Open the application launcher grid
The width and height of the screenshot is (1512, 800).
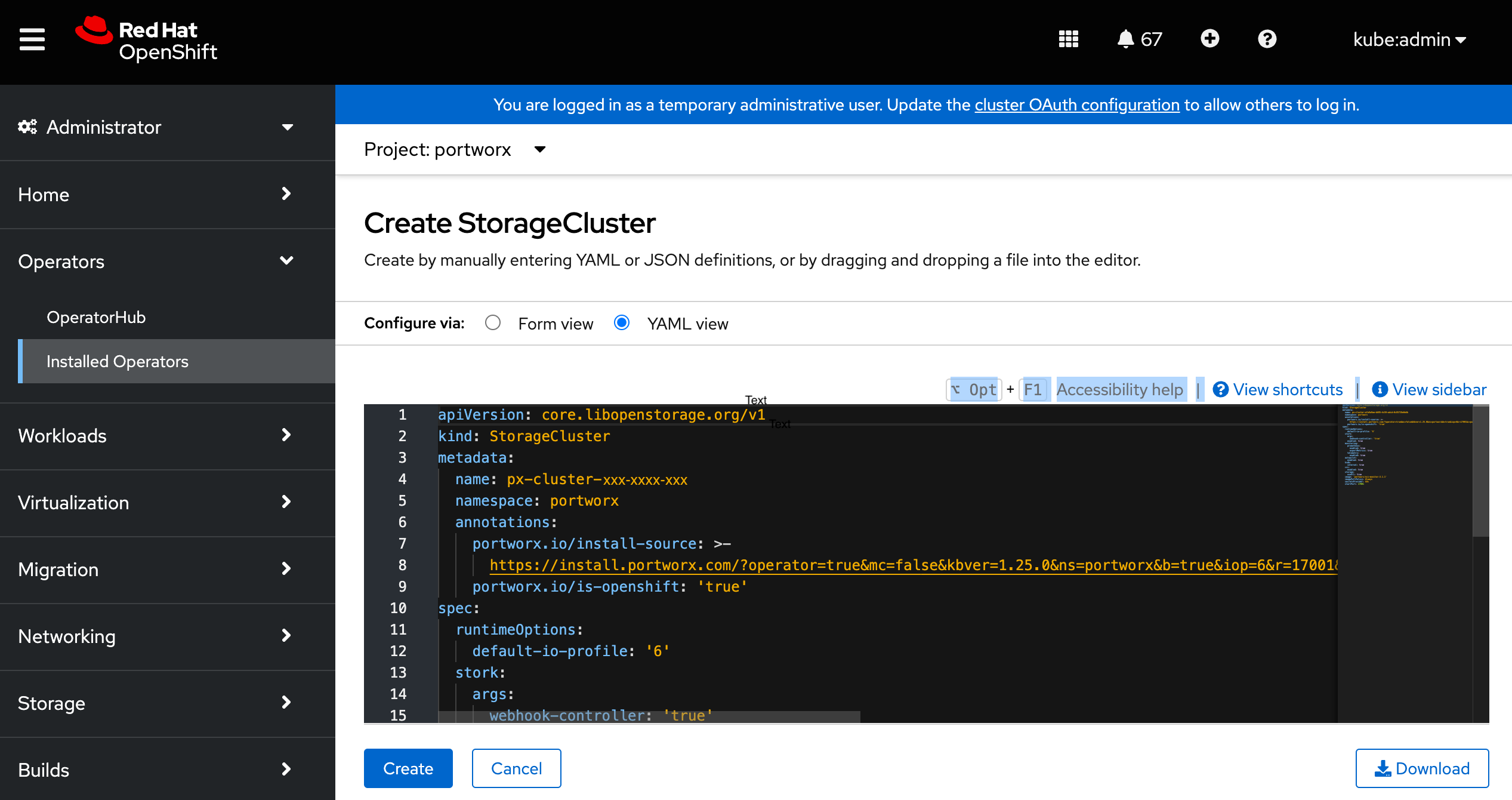pyautogui.click(x=1068, y=39)
